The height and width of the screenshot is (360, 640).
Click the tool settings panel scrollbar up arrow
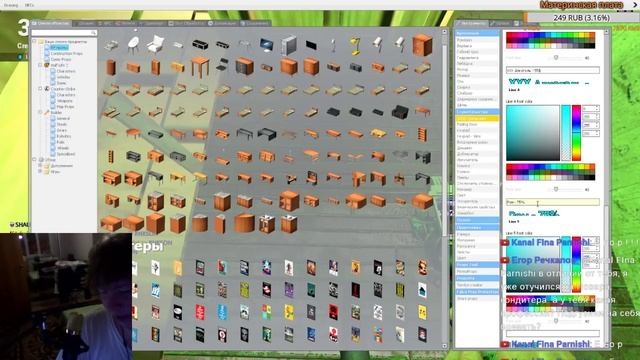pyautogui.click(x=607, y=32)
